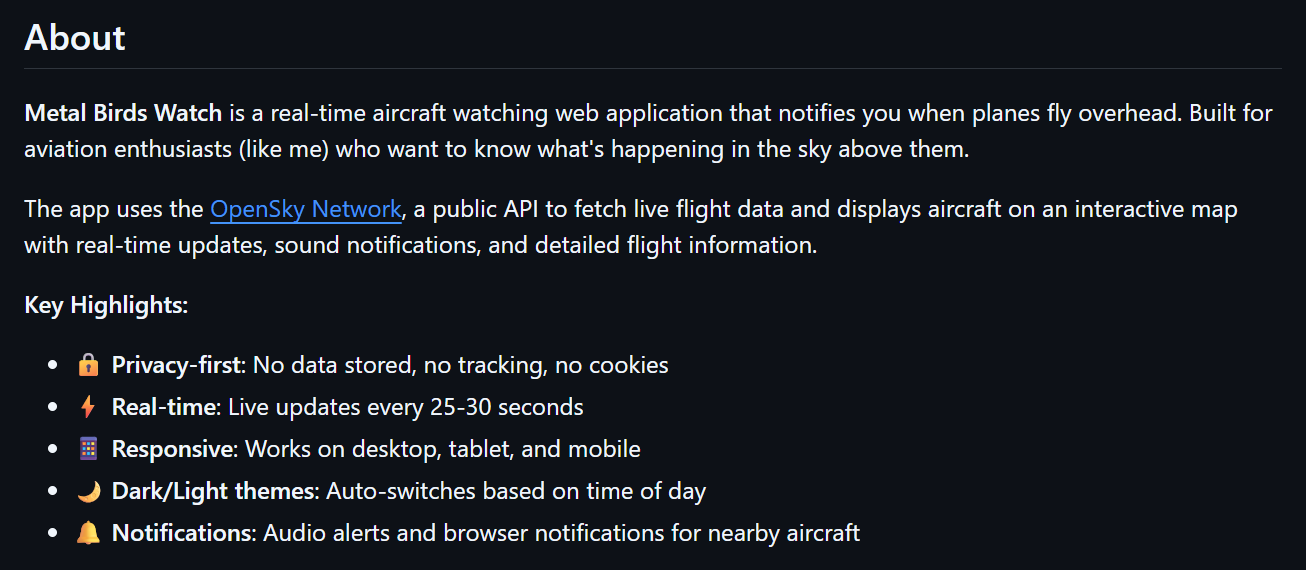1306x570 pixels.
Task: Click the text 'Auto-switches based on time of day'
Action: 516,492
